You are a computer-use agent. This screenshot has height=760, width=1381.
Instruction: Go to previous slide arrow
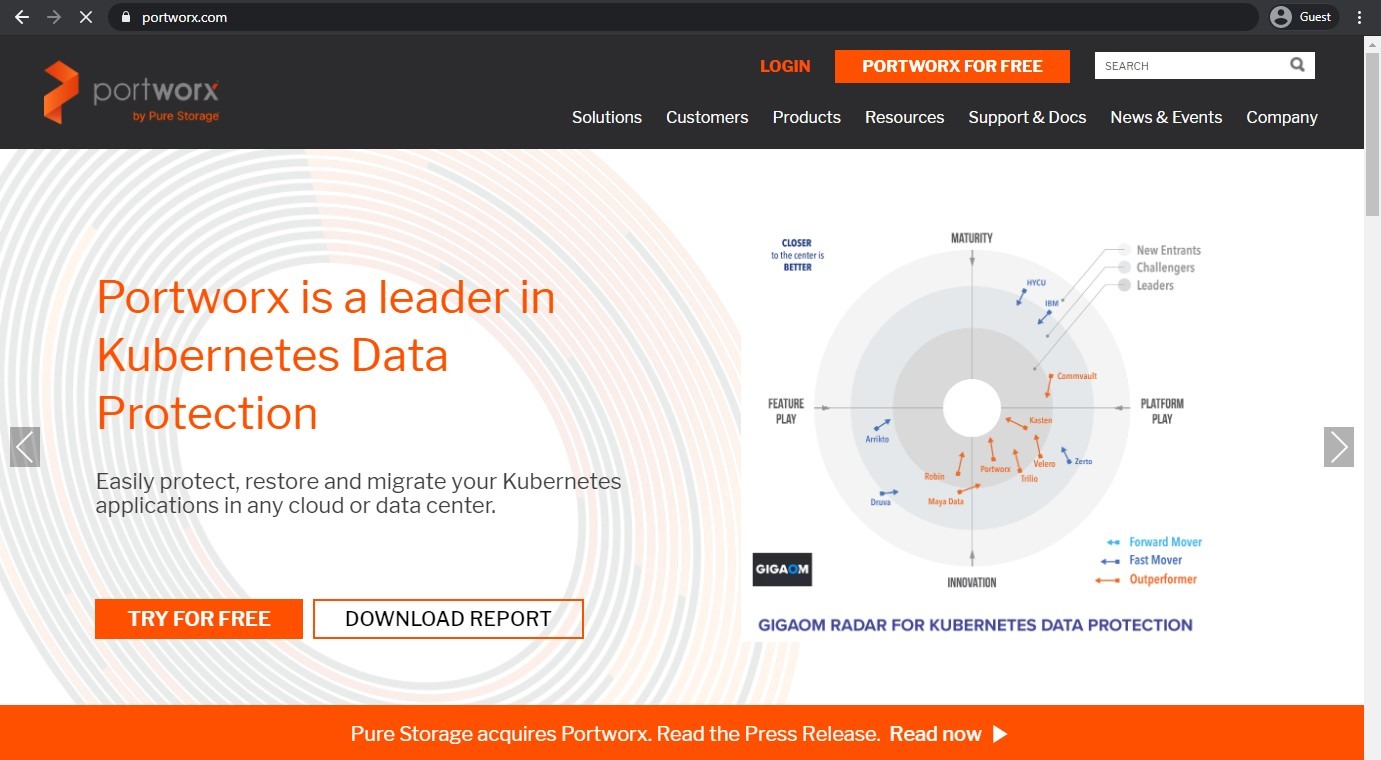coord(25,447)
